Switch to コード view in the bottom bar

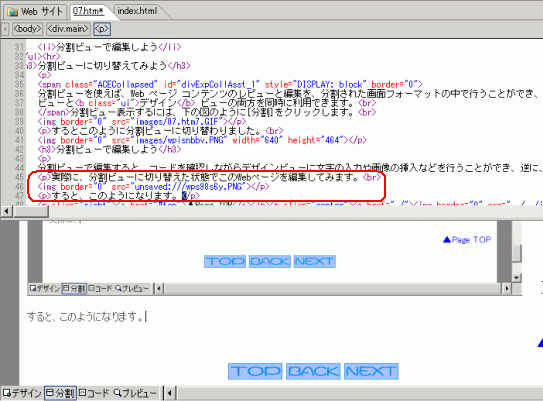(x=94, y=393)
